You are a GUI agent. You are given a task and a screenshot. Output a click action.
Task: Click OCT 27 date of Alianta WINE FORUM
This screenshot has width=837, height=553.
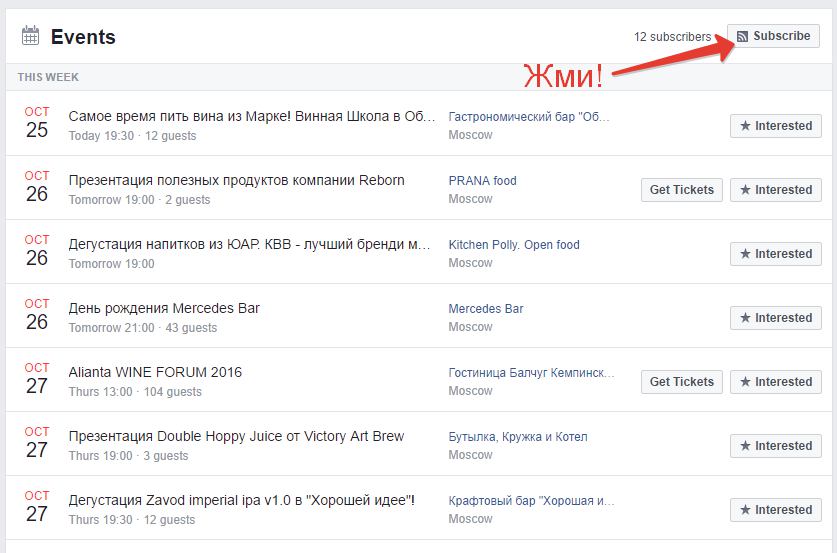[x=37, y=379]
